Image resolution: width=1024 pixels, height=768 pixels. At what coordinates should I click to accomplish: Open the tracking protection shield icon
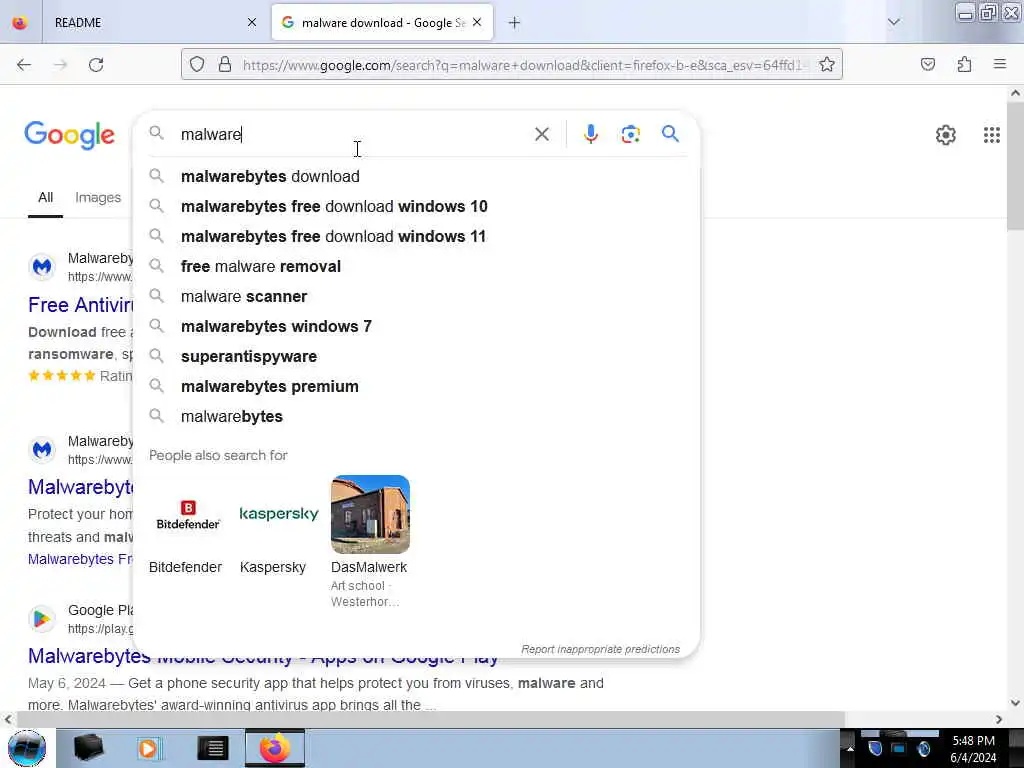(197, 64)
